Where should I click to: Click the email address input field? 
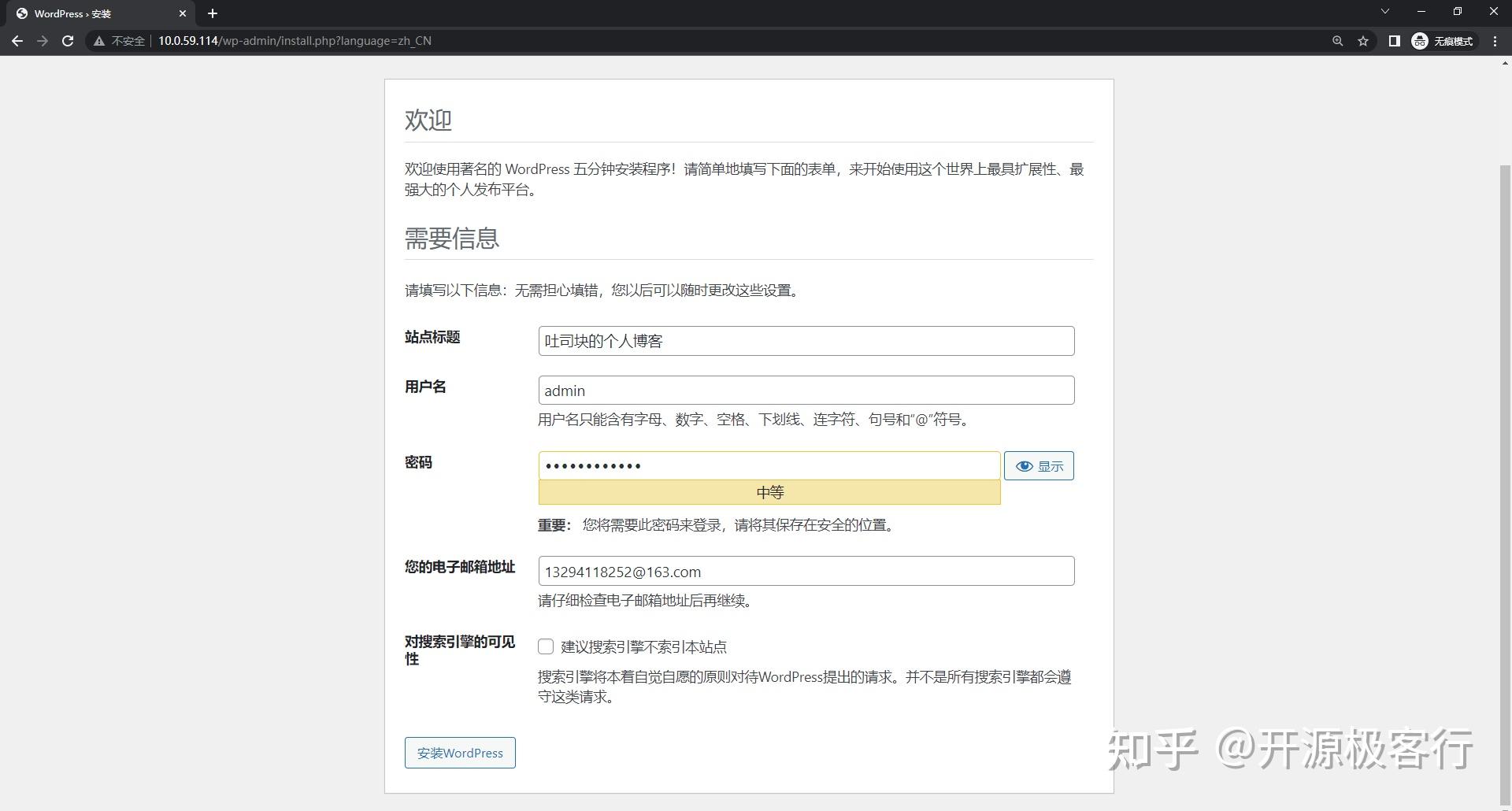point(805,571)
